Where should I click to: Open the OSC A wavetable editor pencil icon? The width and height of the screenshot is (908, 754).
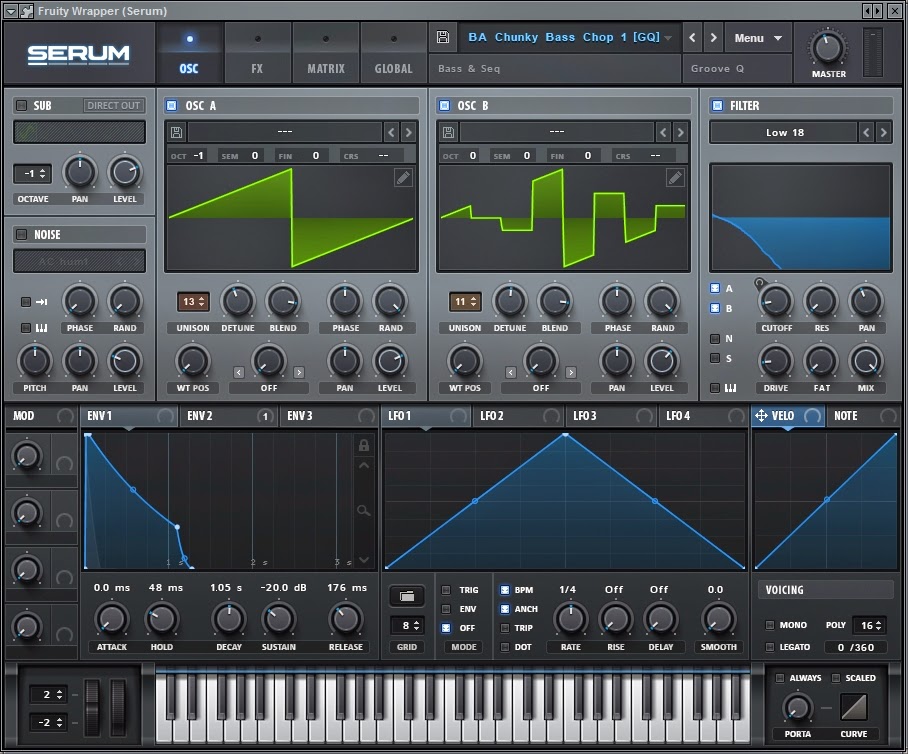(403, 177)
